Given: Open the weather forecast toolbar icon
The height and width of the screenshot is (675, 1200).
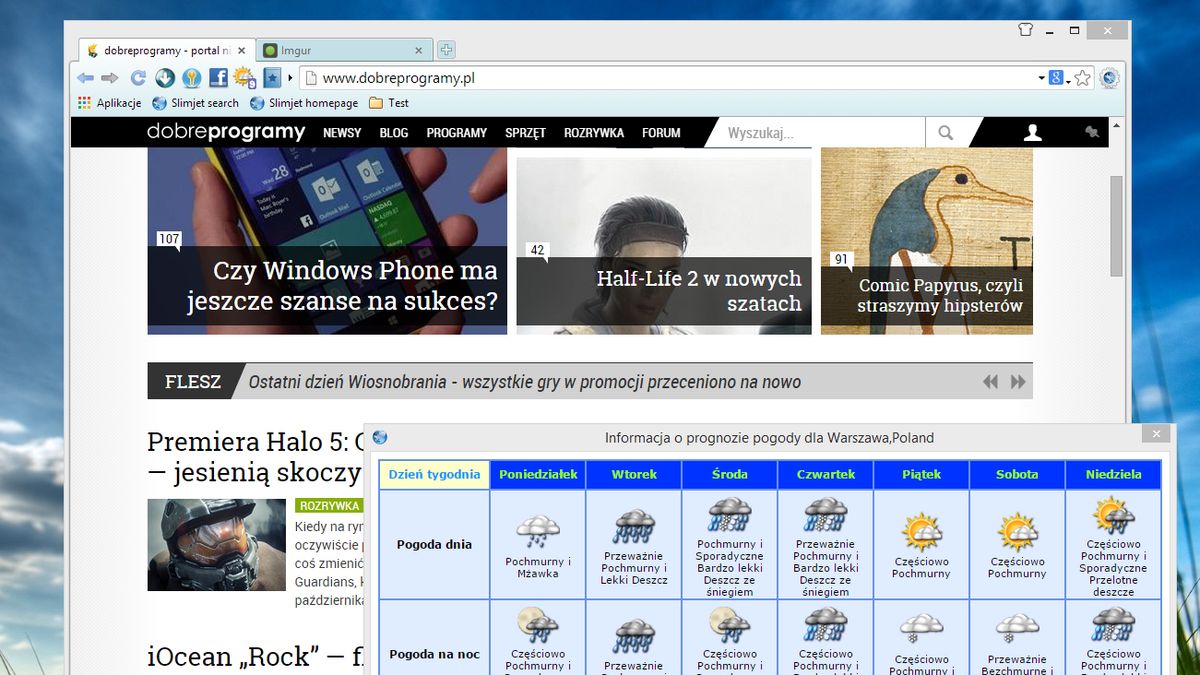Looking at the screenshot, I should point(245,78).
